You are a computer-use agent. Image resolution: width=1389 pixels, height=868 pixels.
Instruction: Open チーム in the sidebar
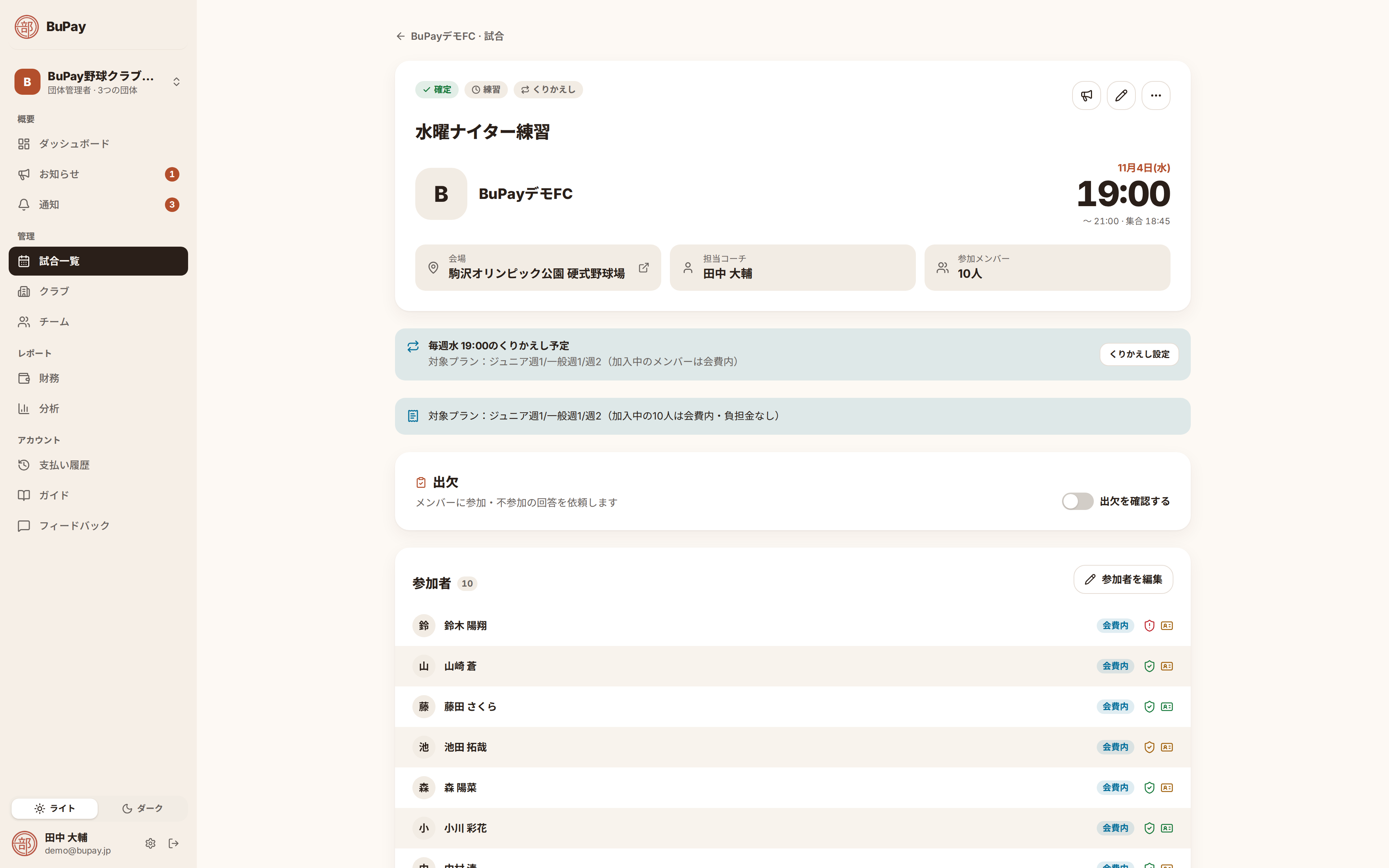(98, 322)
